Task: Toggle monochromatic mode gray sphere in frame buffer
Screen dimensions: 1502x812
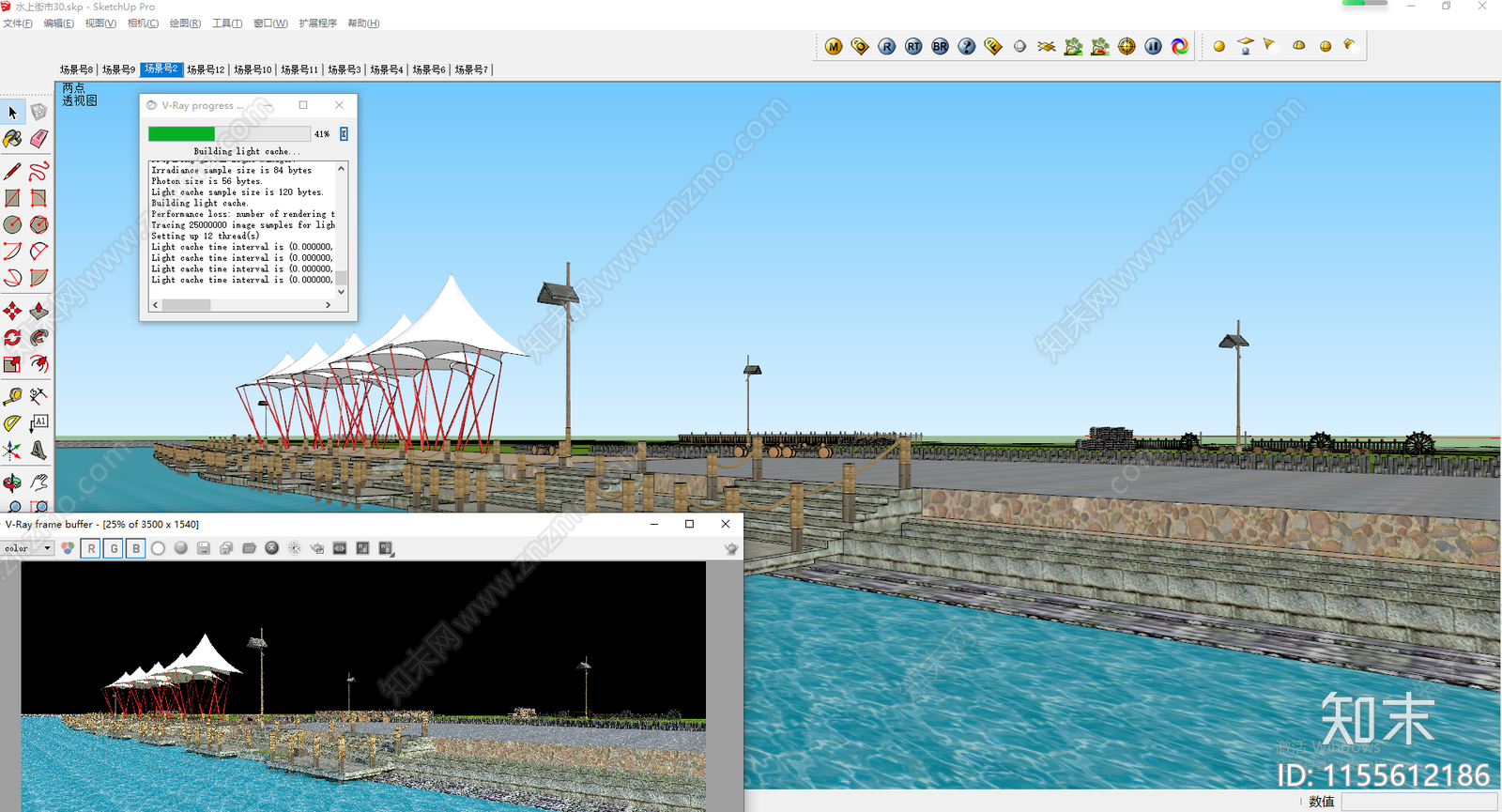Action: tap(181, 548)
